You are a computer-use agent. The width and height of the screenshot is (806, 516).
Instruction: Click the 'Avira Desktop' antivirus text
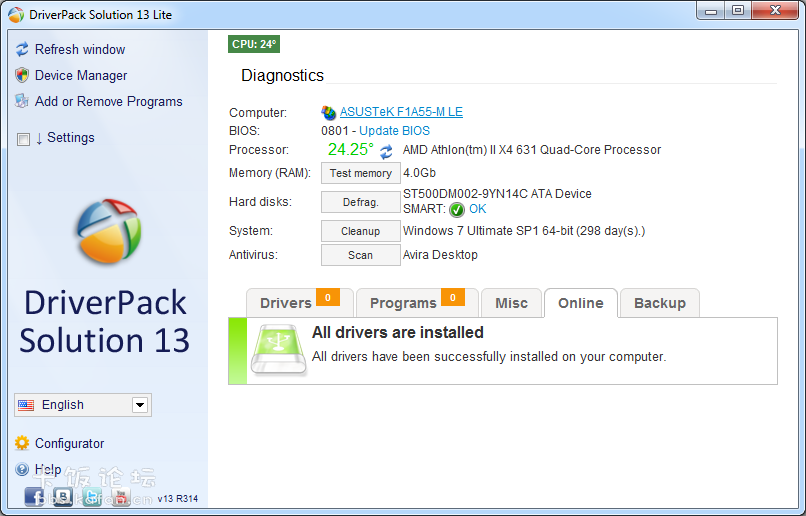(x=440, y=255)
